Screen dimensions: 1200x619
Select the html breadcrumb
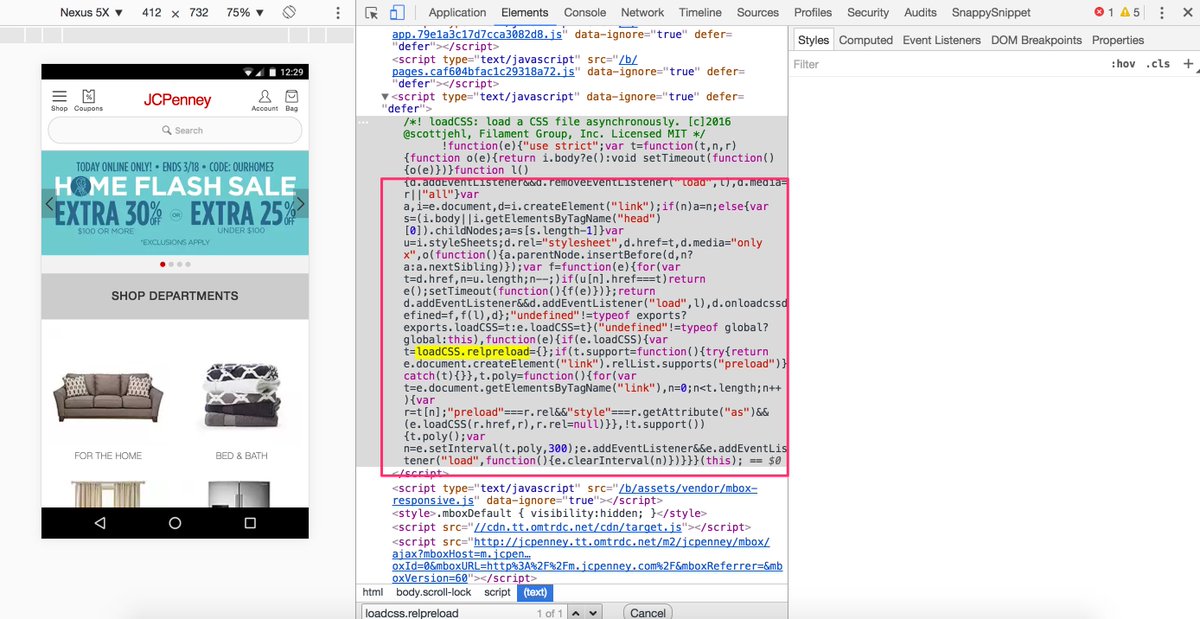[x=372, y=592]
